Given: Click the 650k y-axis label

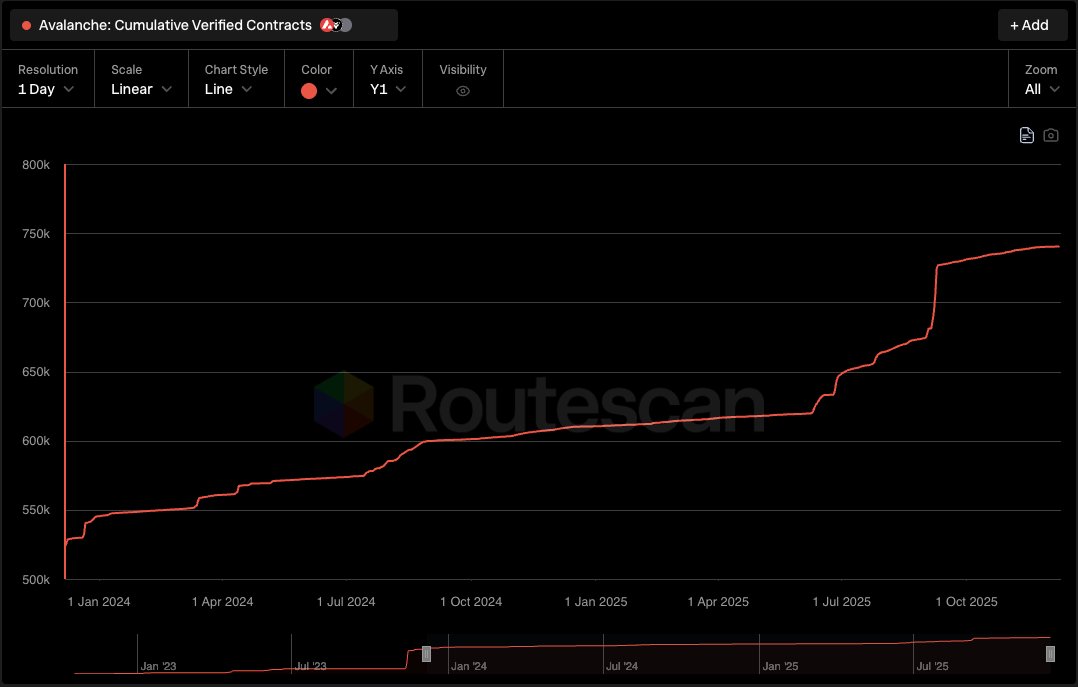Looking at the screenshot, I should [36, 372].
